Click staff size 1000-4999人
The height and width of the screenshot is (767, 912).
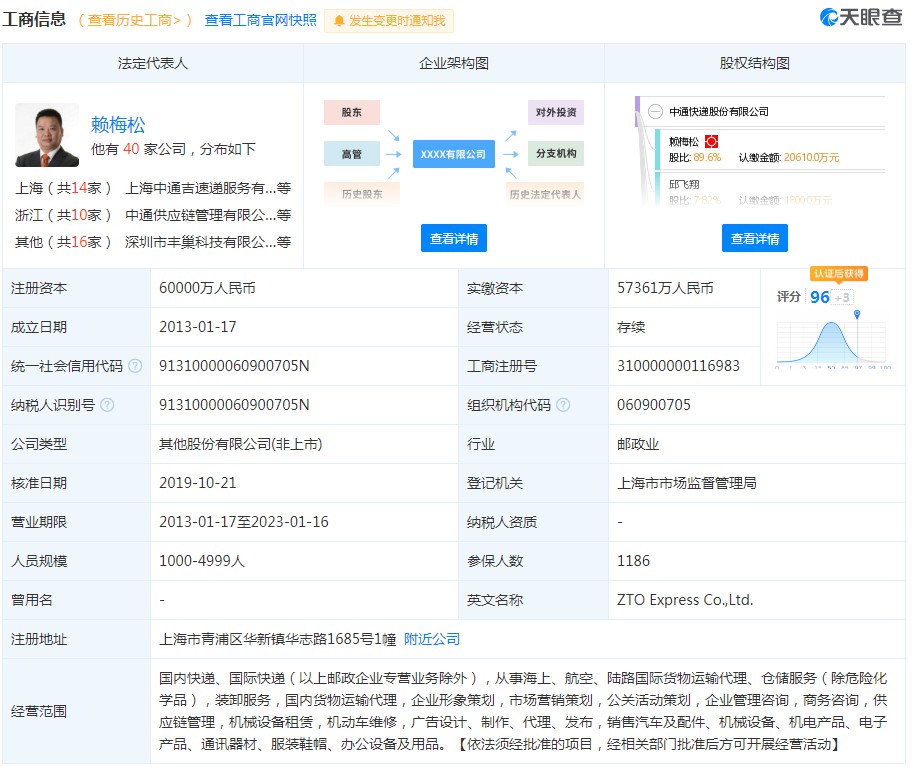point(202,561)
